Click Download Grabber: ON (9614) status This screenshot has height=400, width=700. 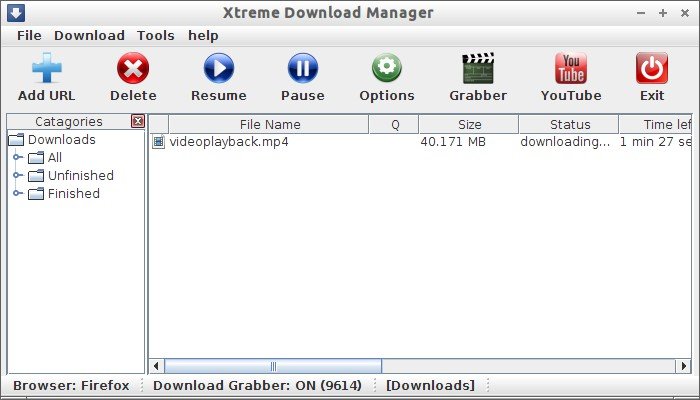pos(258,385)
